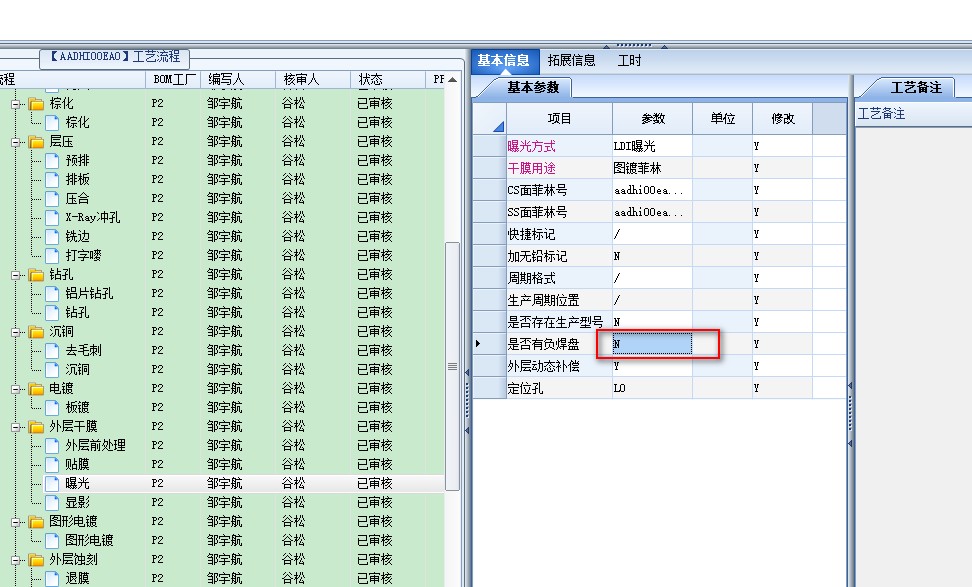Click the 图镀菲林 parameter cell
Screen dimensions: 972x587
(x=652, y=169)
